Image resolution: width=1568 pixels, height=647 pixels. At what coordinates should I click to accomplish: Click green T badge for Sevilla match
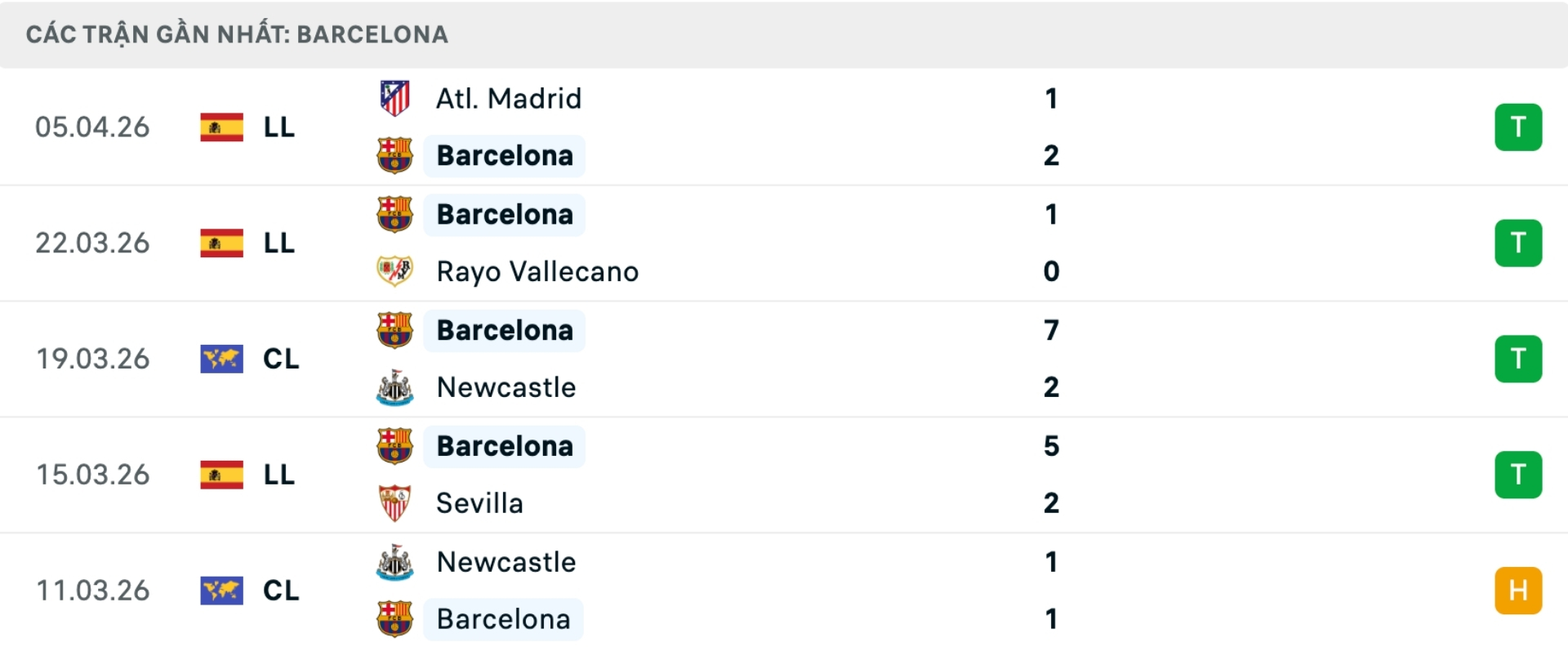click(x=1517, y=475)
